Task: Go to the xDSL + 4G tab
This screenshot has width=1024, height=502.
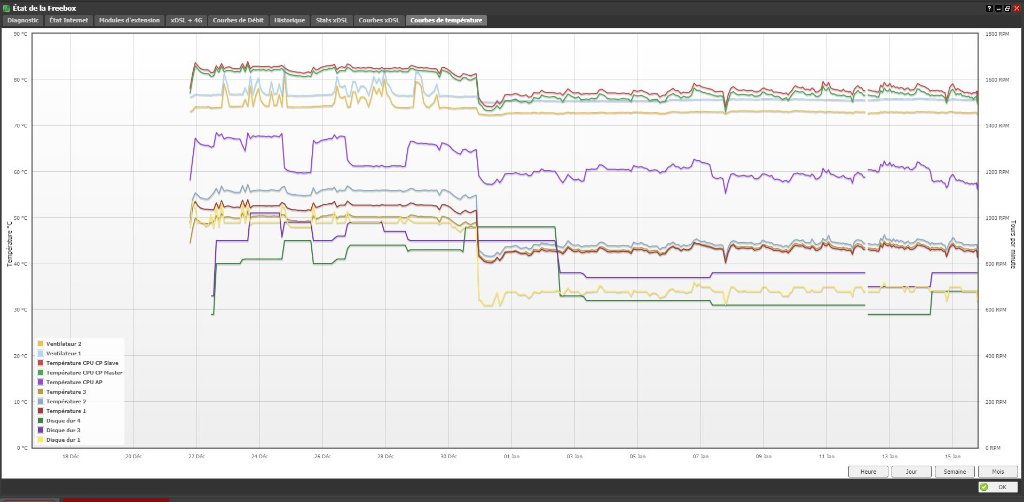Action: click(186, 20)
